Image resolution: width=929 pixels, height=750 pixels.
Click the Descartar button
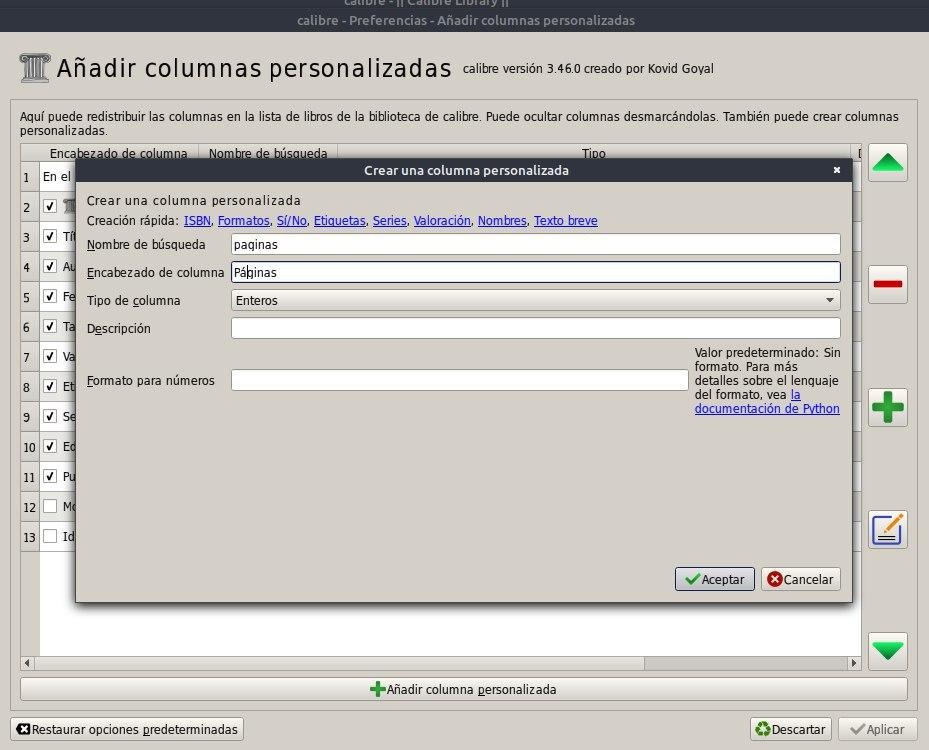pyautogui.click(x=791, y=729)
